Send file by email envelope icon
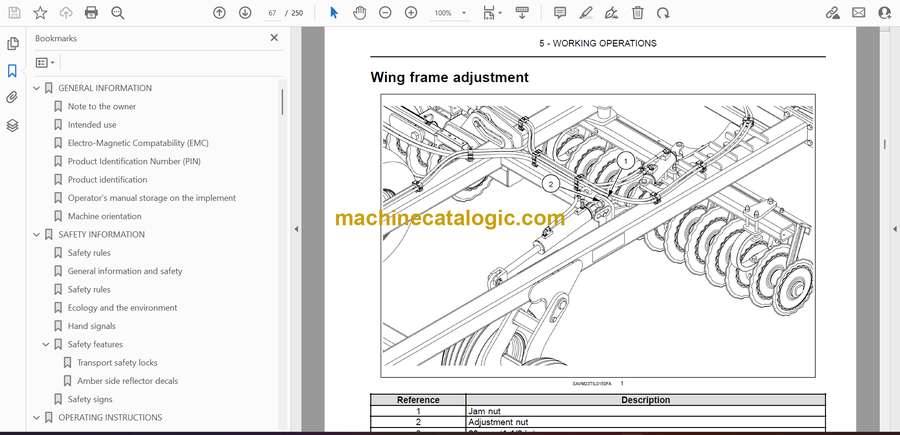 click(x=859, y=13)
